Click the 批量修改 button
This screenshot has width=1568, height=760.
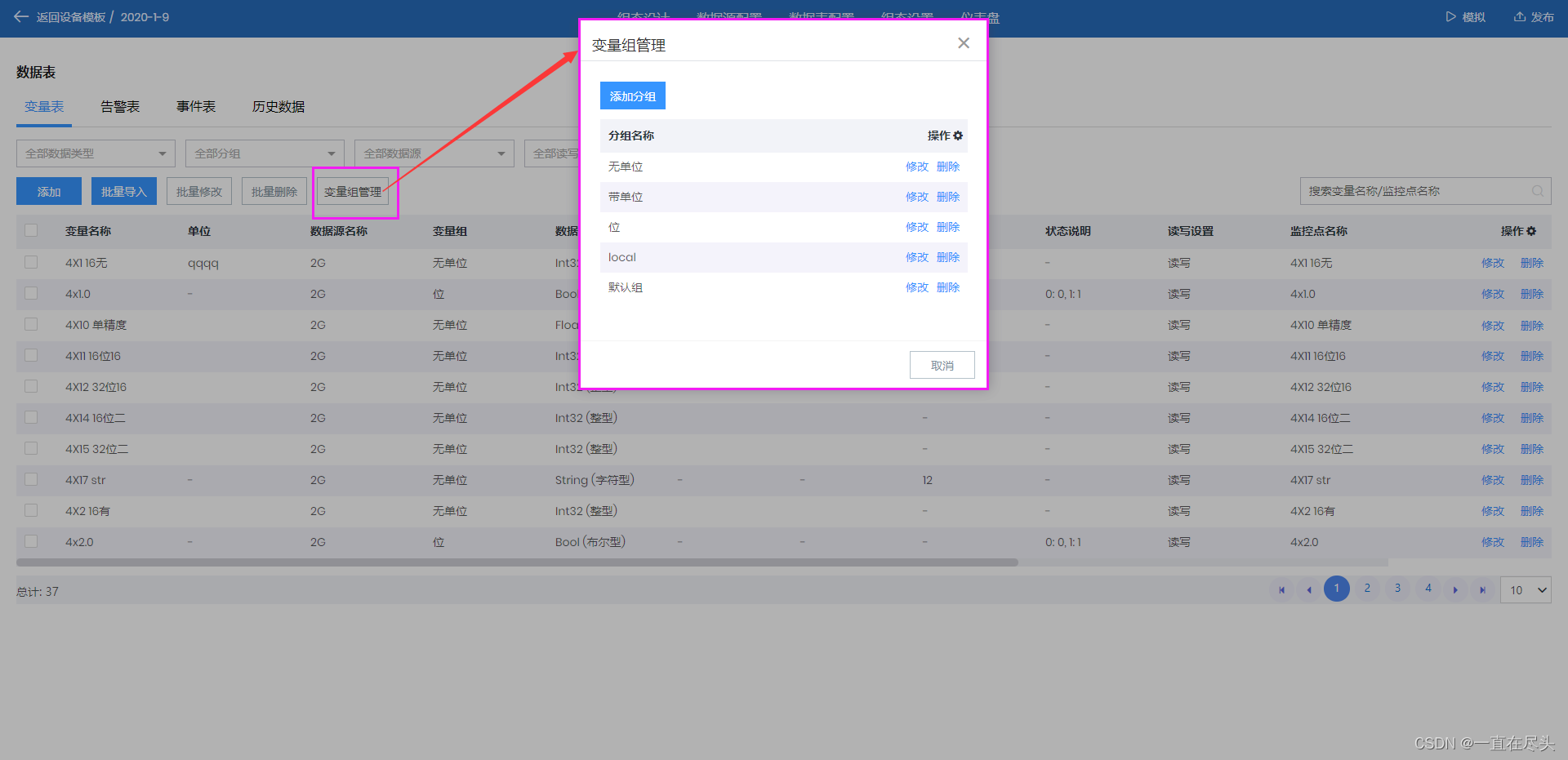[199, 191]
